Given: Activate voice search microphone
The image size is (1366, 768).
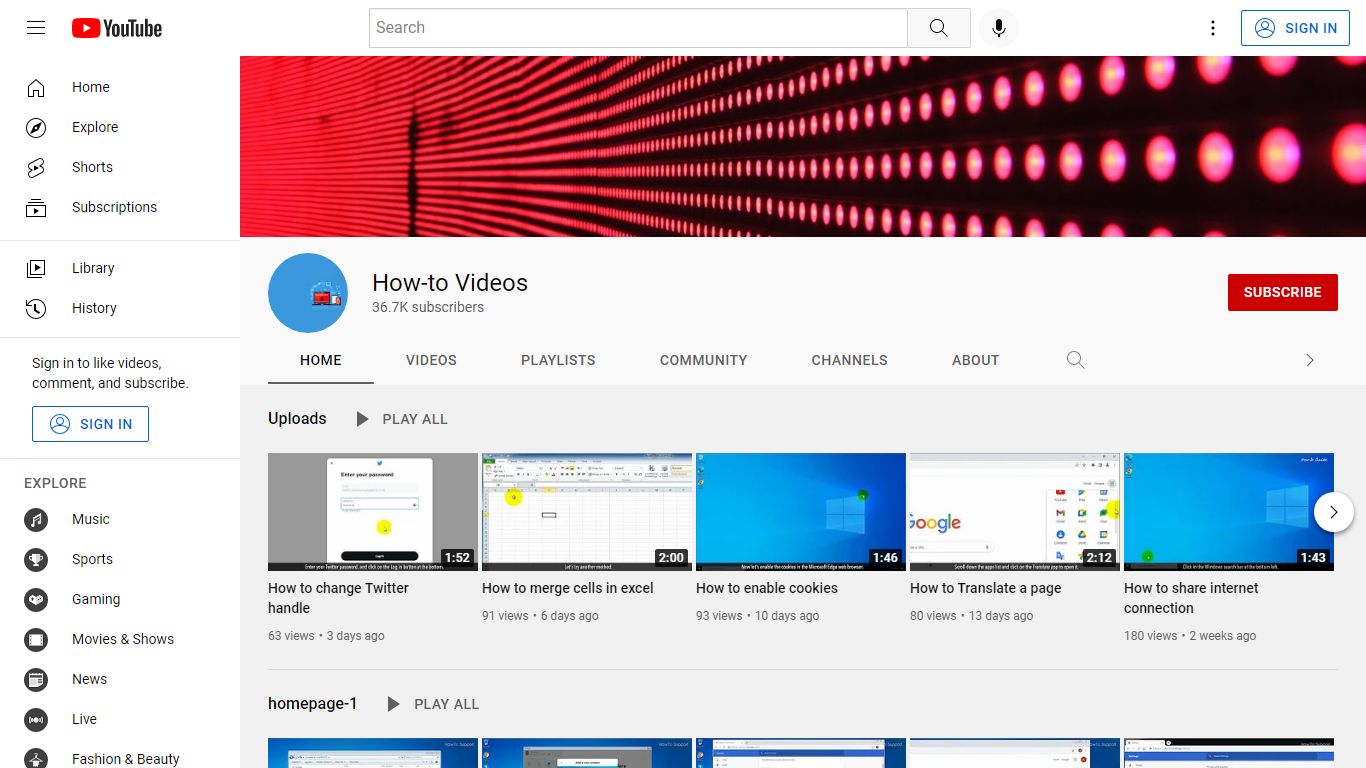Looking at the screenshot, I should [x=998, y=28].
